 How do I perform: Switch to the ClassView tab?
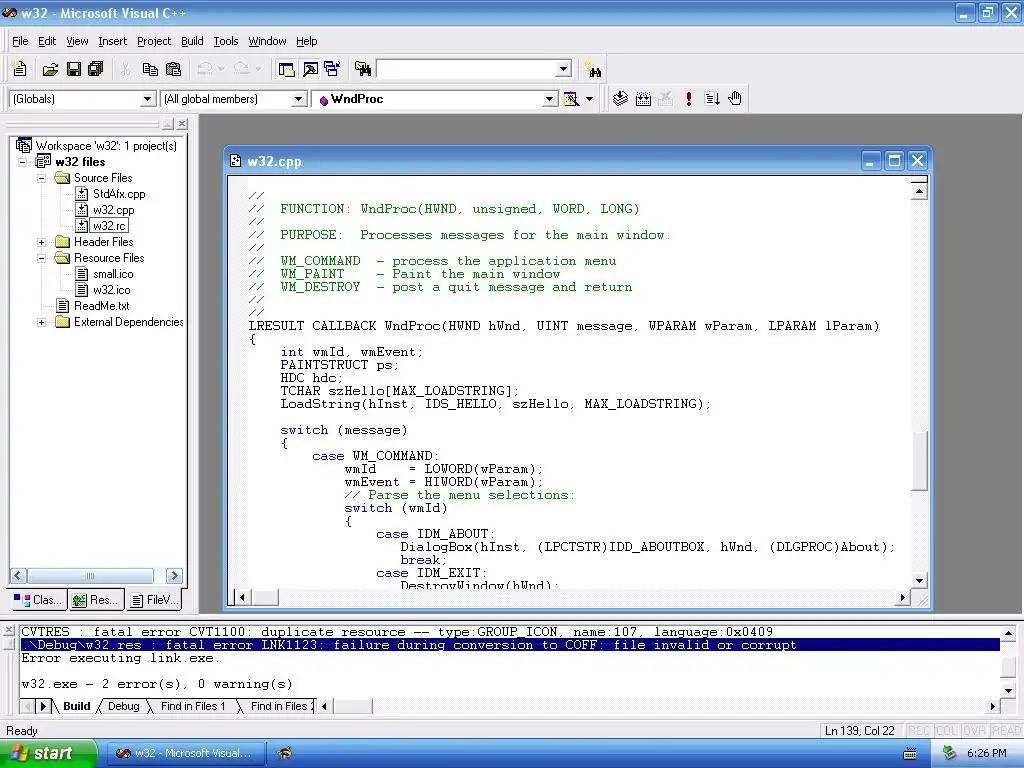pos(38,600)
